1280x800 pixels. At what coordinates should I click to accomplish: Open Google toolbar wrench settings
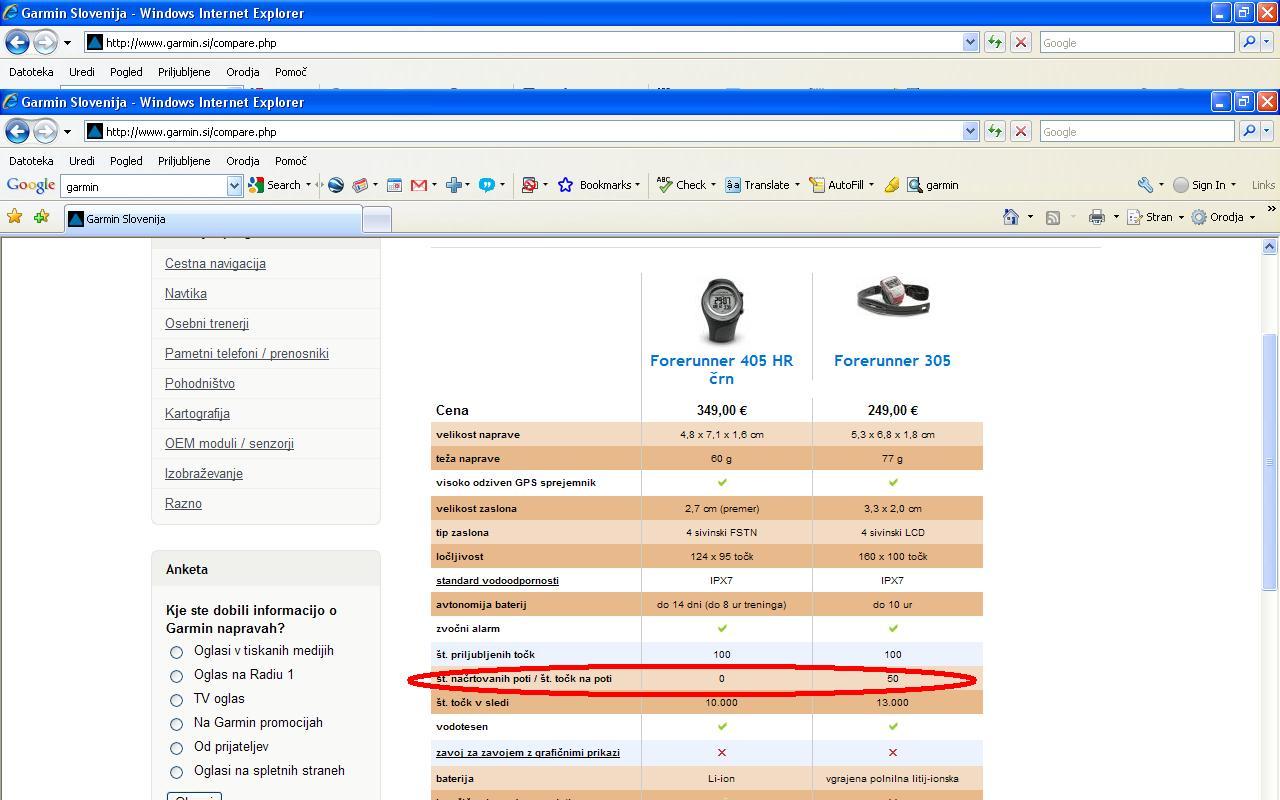(1145, 185)
